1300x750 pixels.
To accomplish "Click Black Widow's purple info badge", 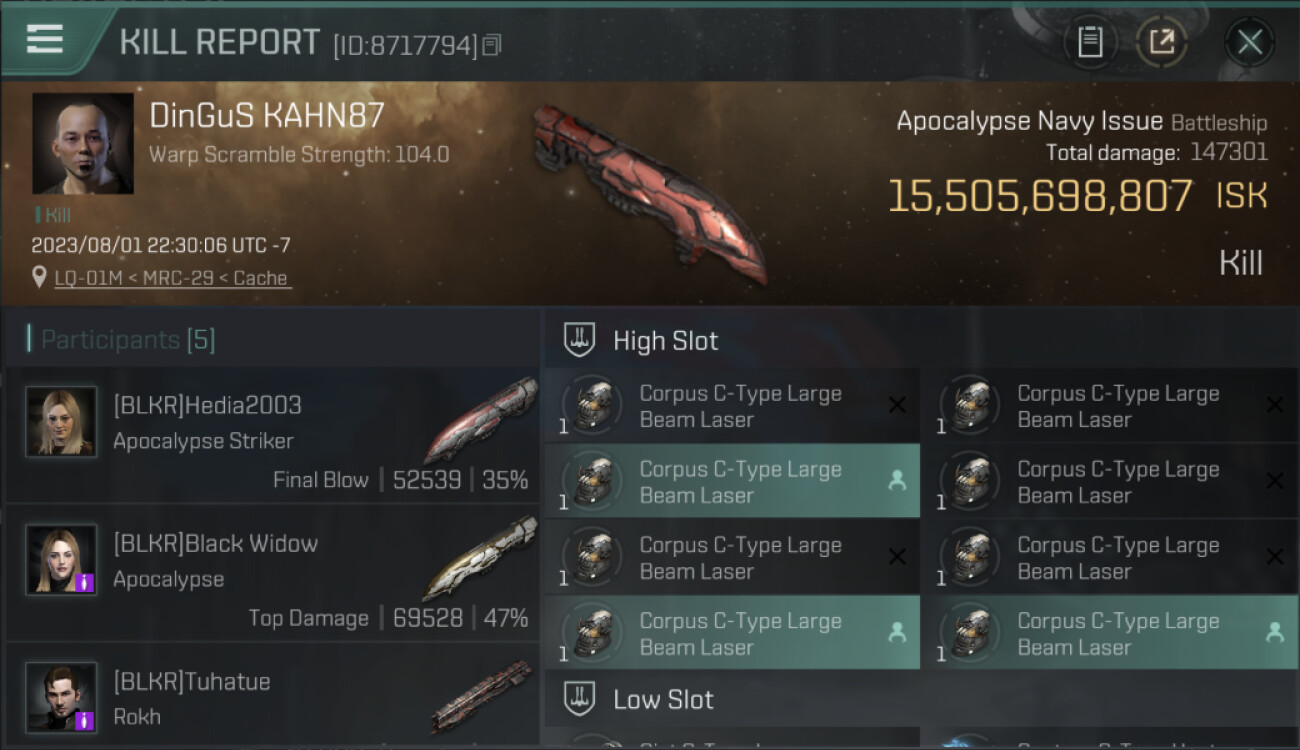I will tap(85, 583).
